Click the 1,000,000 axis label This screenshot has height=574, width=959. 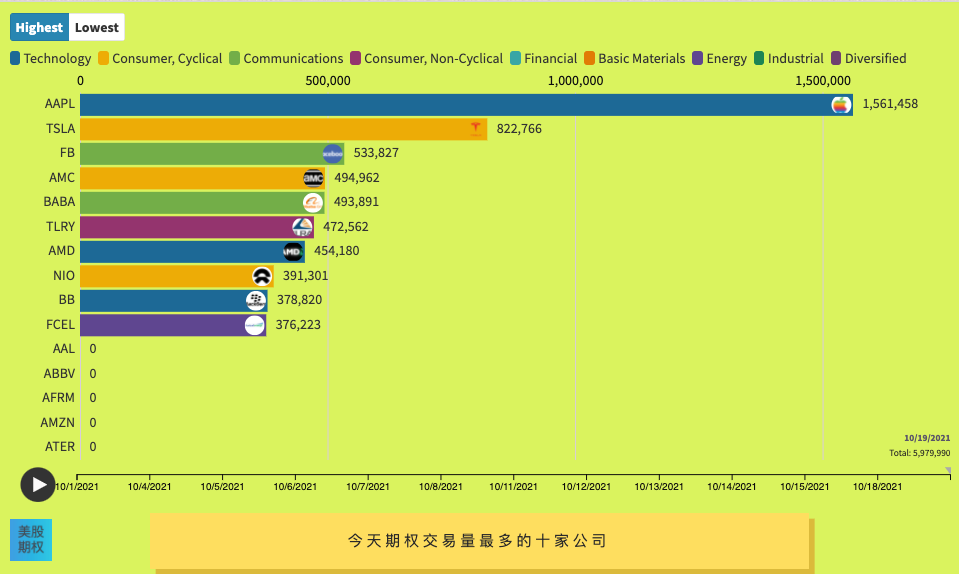[576, 81]
